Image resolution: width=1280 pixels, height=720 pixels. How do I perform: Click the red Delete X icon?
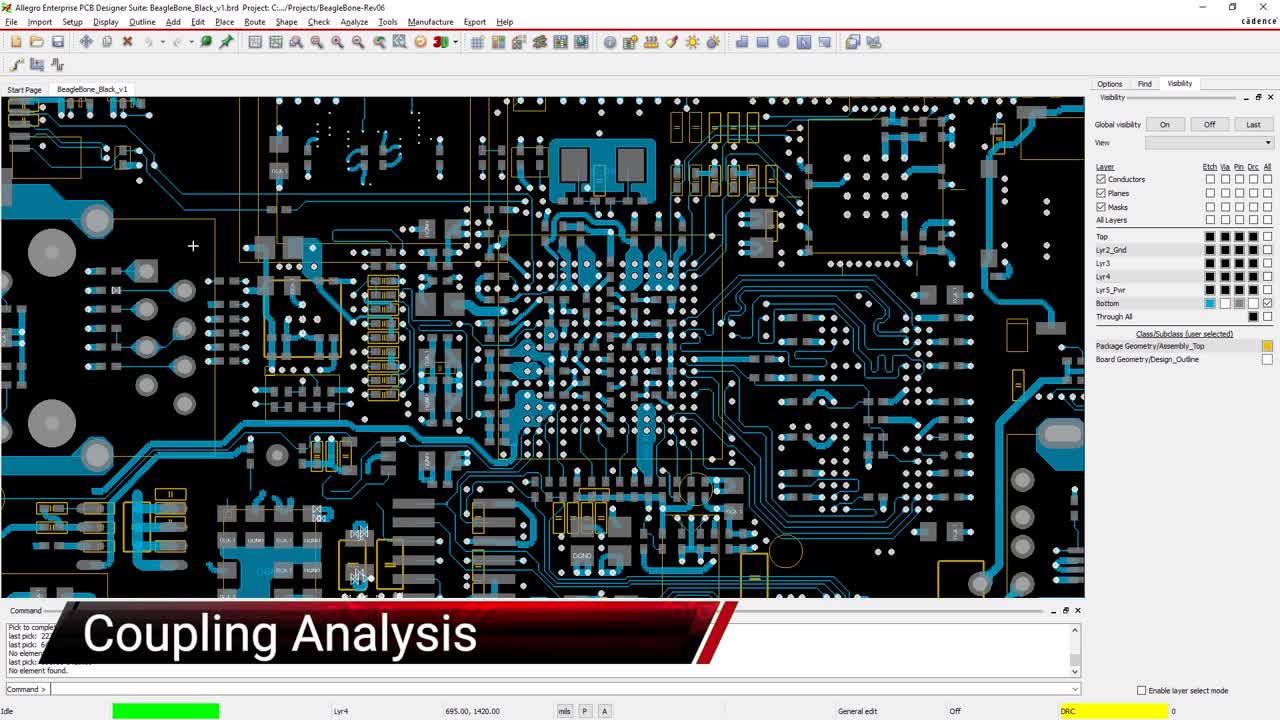coord(127,42)
